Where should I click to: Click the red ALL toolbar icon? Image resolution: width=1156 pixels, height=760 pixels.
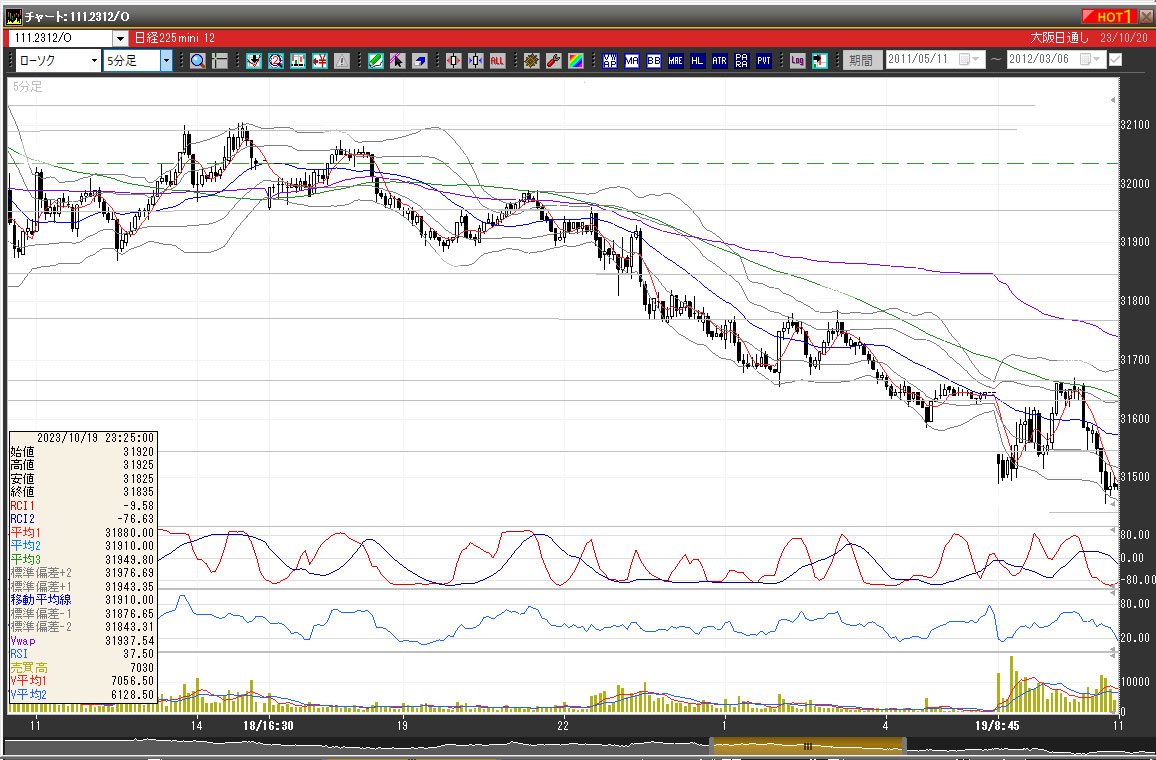point(498,60)
